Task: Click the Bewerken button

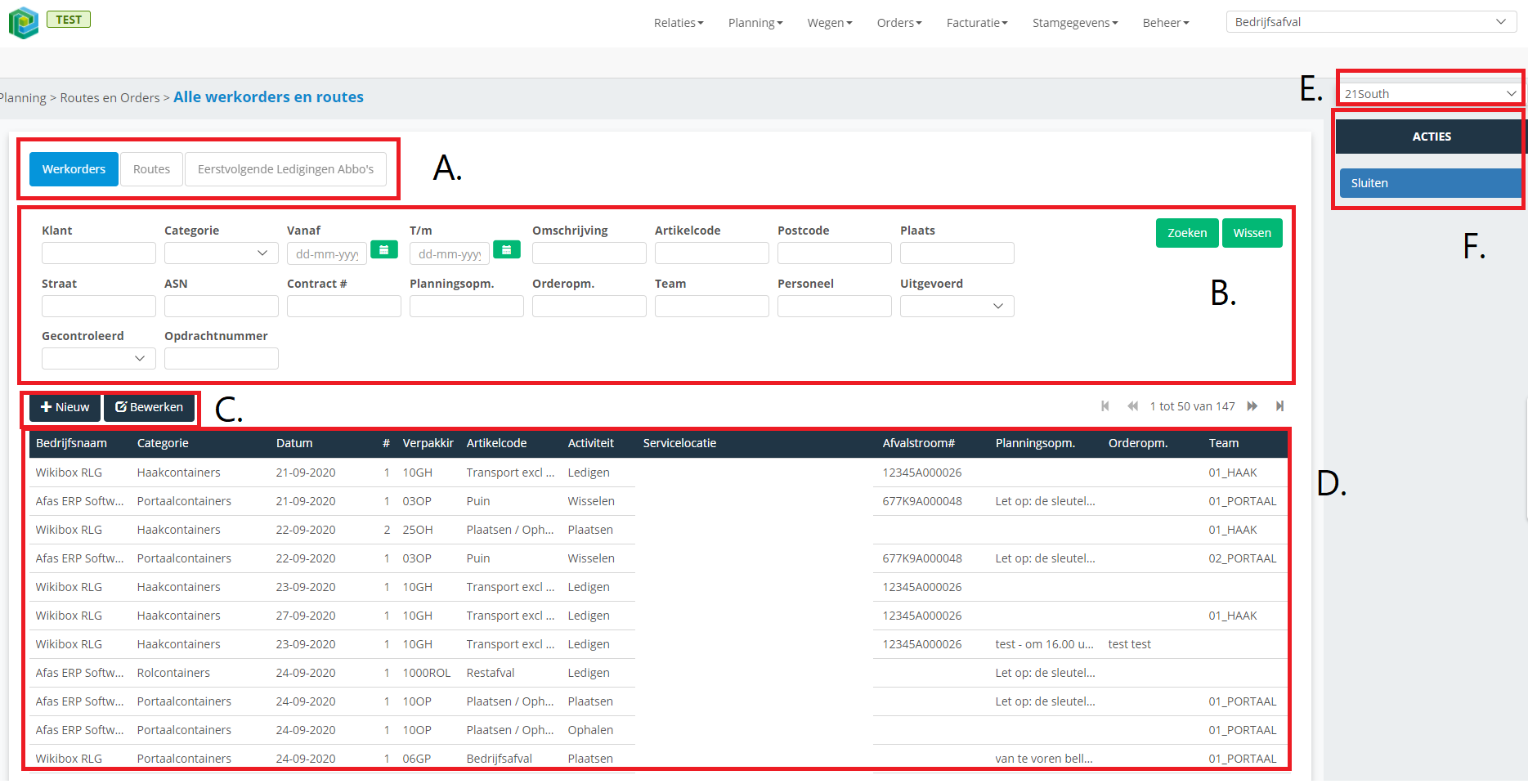Action: 149,407
